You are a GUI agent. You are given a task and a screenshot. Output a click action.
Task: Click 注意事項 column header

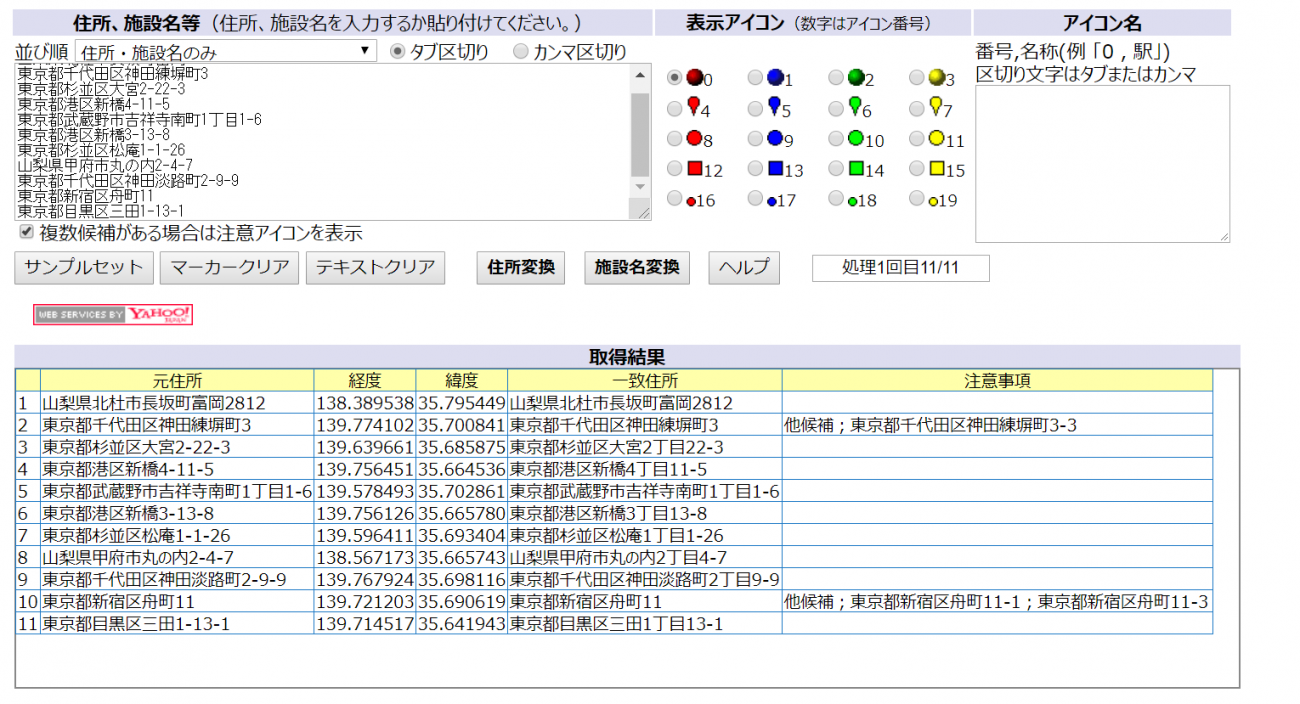click(x=997, y=380)
